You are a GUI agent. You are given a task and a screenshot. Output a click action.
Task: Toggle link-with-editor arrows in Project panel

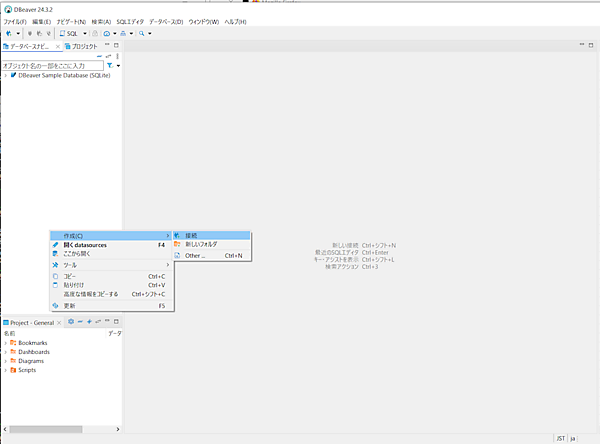(98, 321)
